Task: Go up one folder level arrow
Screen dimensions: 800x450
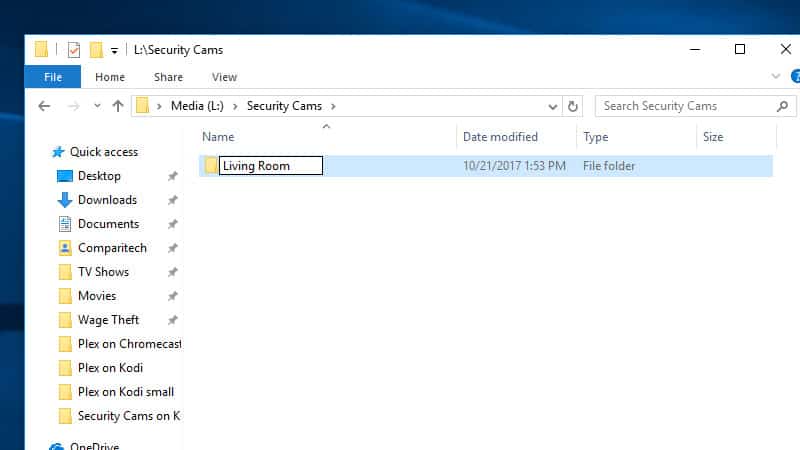Action: pos(118,106)
